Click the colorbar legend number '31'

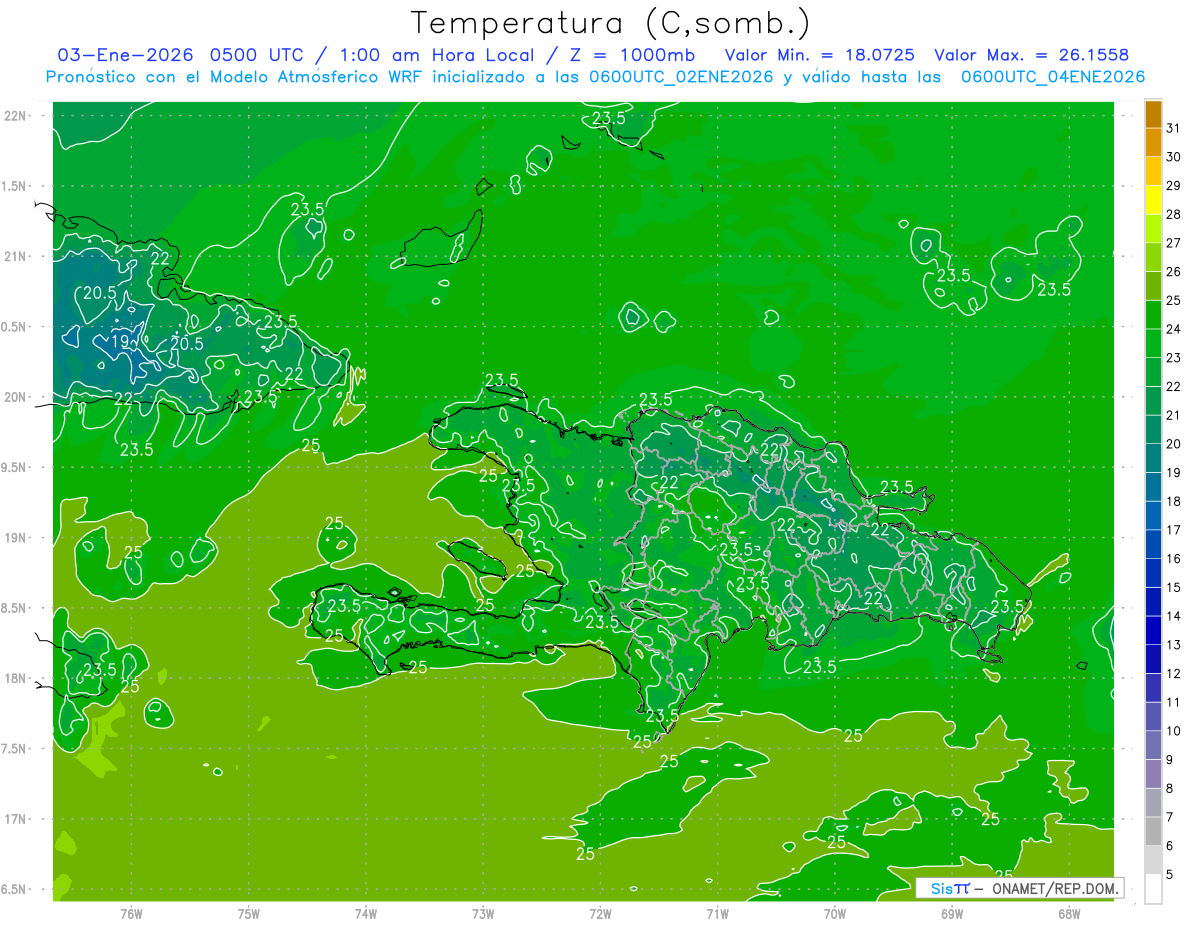(x=1173, y=128)
